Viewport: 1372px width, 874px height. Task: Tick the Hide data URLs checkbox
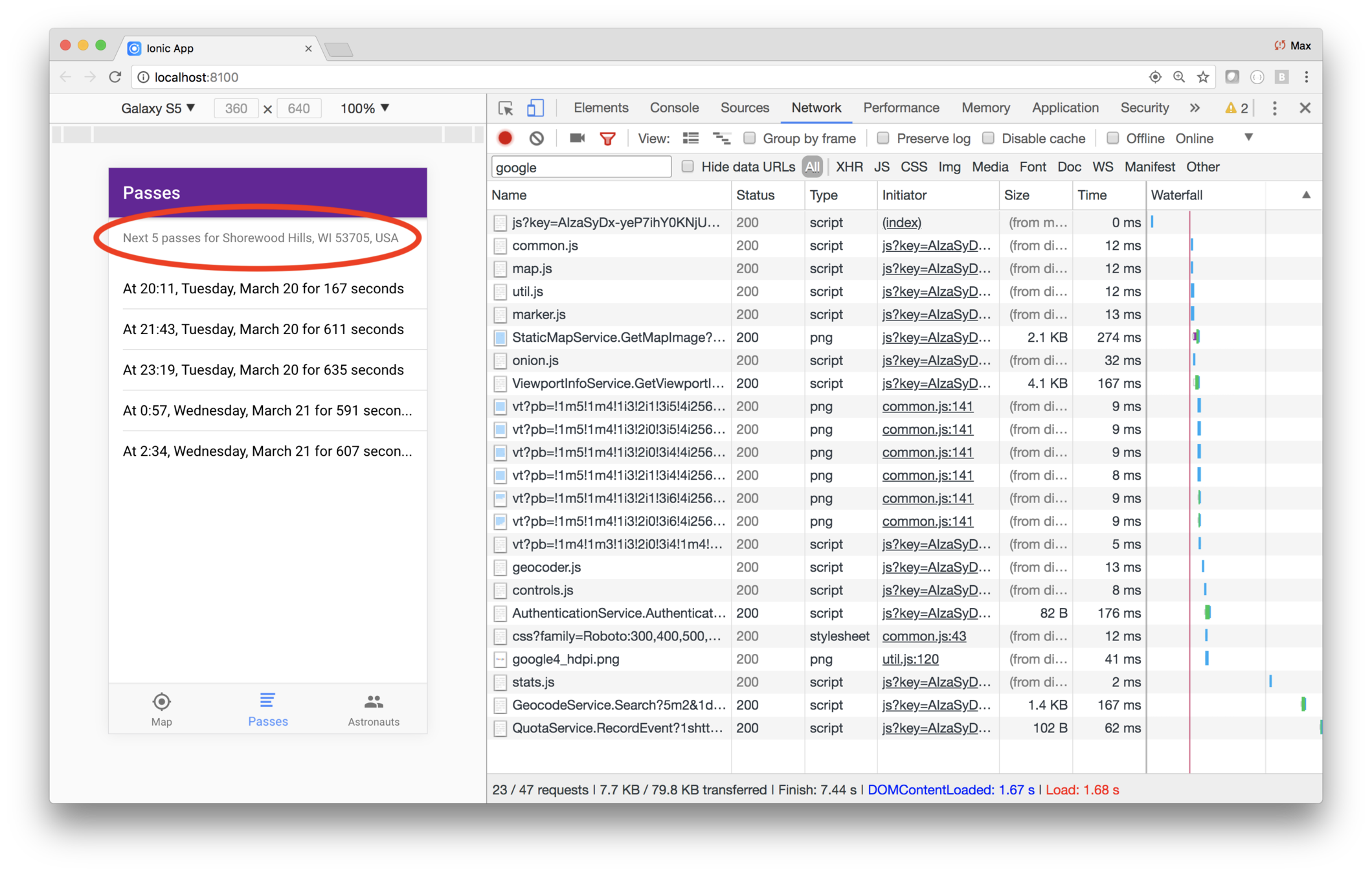688,166
